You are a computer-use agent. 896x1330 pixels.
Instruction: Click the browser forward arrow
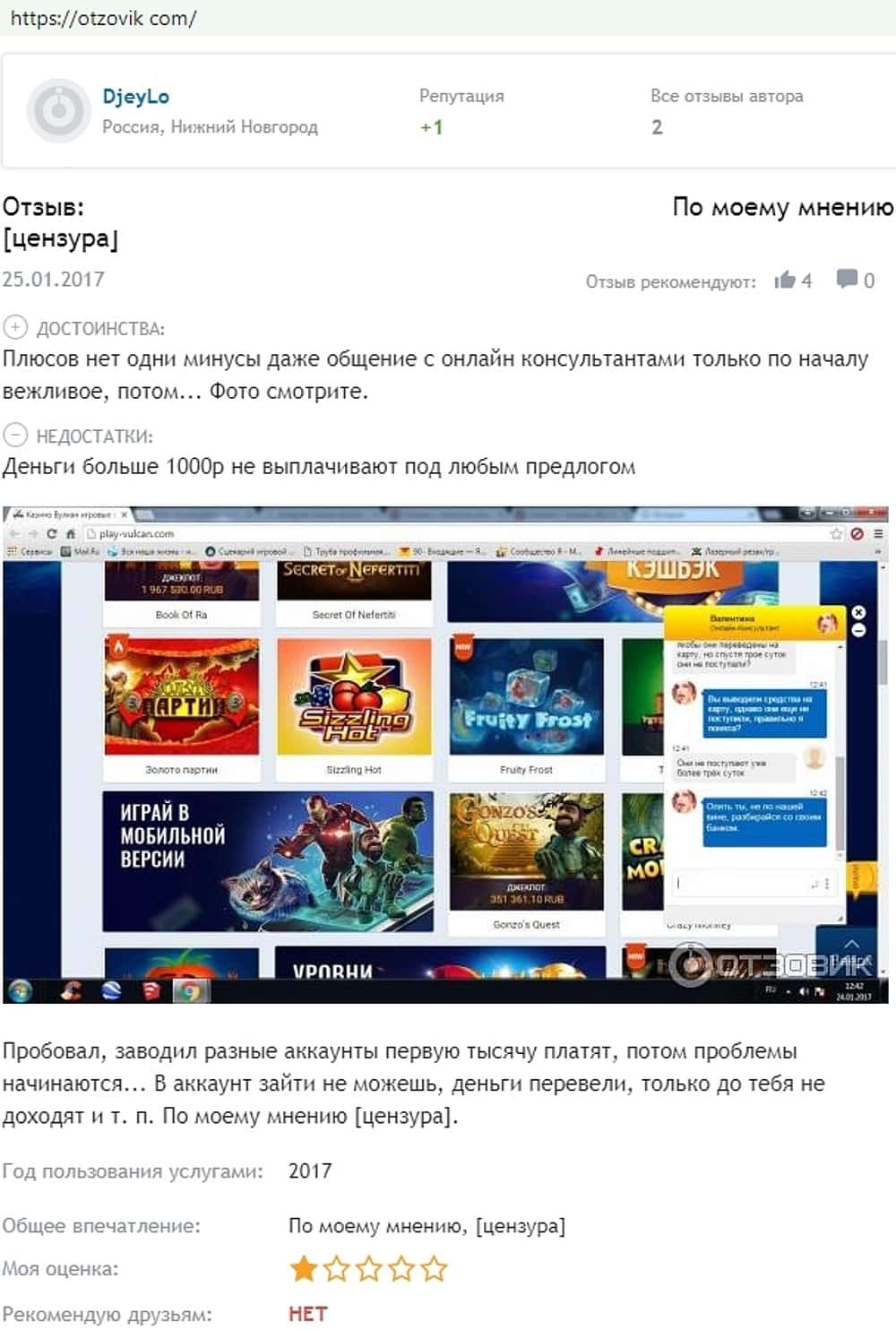pos(33,533)
